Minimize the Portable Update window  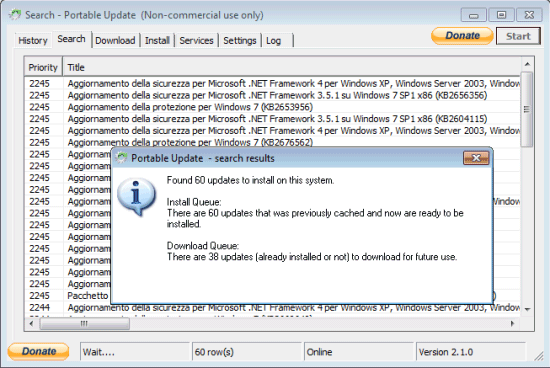coord(473,15)
